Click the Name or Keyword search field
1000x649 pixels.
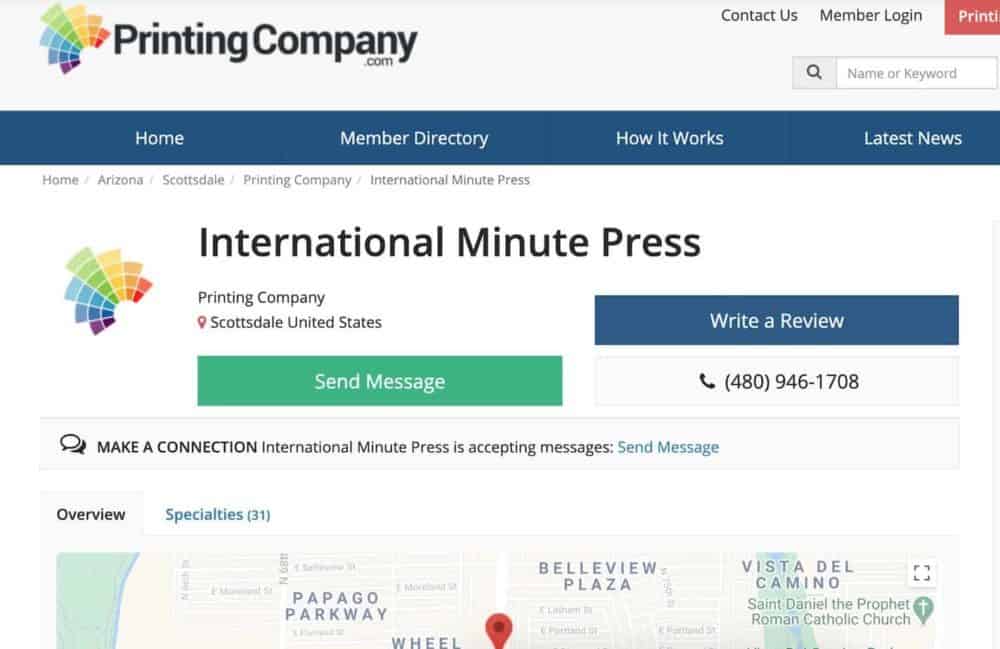tap(915, 72)
